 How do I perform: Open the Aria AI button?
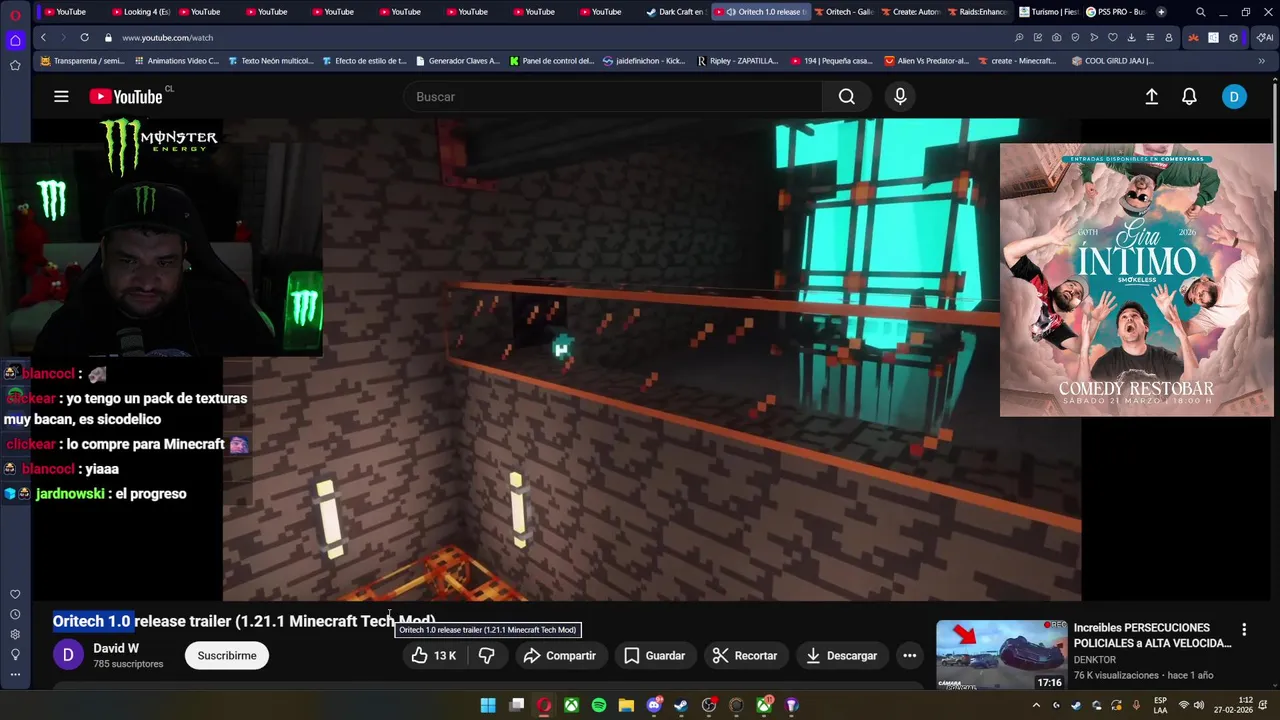[x=1265, y=37]
